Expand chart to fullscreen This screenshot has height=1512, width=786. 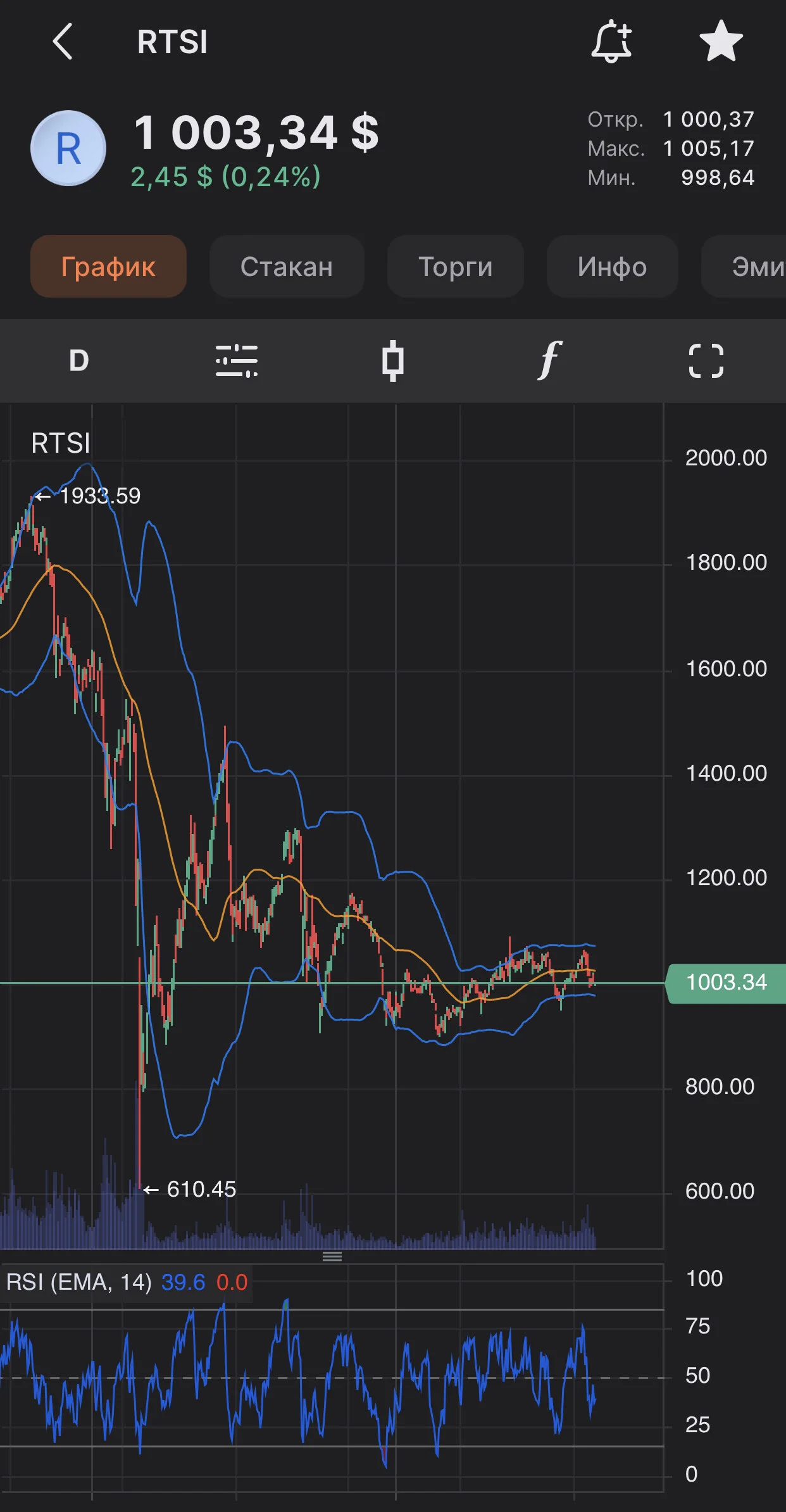tap(706, 361)
